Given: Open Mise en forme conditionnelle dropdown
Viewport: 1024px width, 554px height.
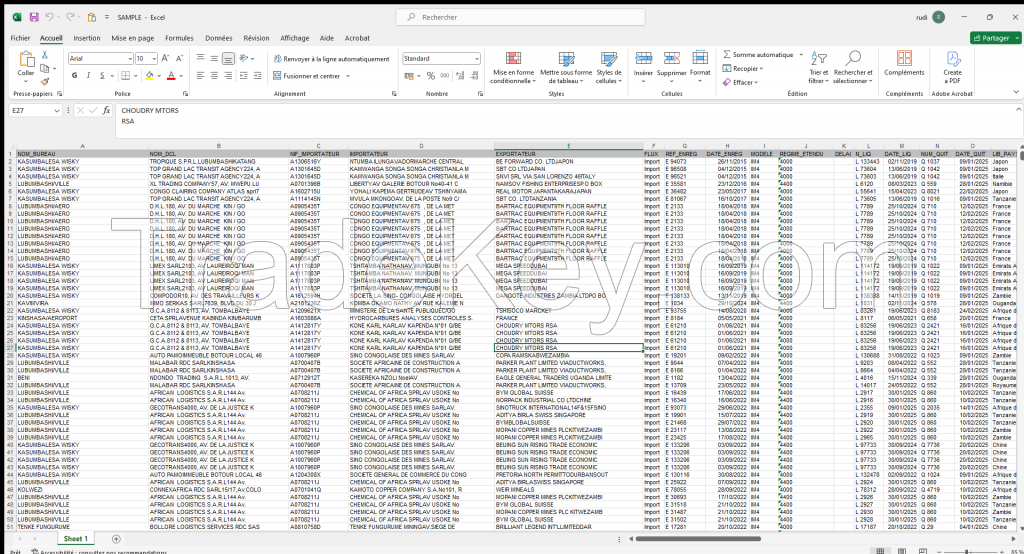Looking at the screenshot, I should (513, 68).
